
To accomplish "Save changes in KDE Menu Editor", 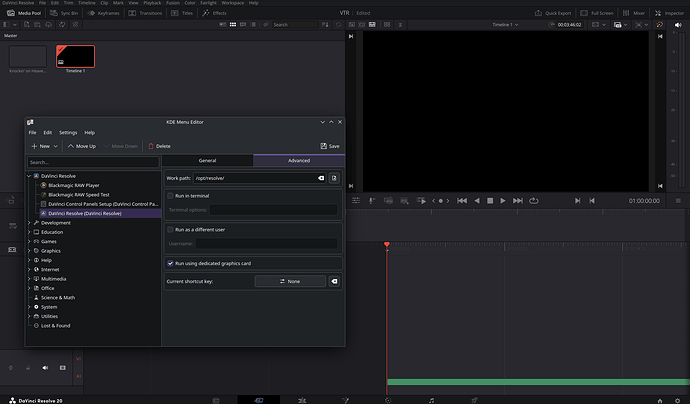I will [x=330, y=146].
